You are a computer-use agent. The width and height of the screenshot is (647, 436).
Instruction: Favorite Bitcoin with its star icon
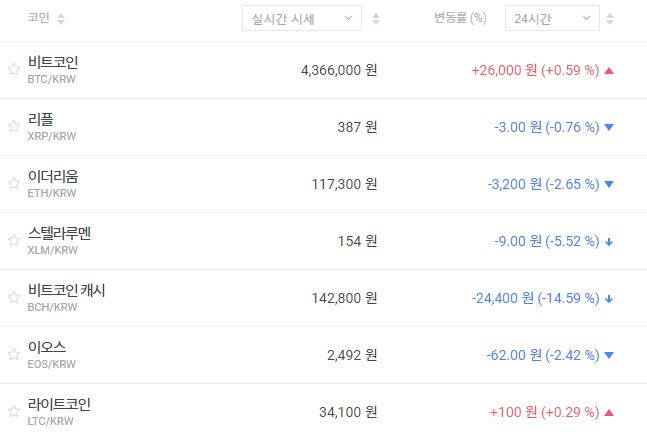(x=14, y=70)
